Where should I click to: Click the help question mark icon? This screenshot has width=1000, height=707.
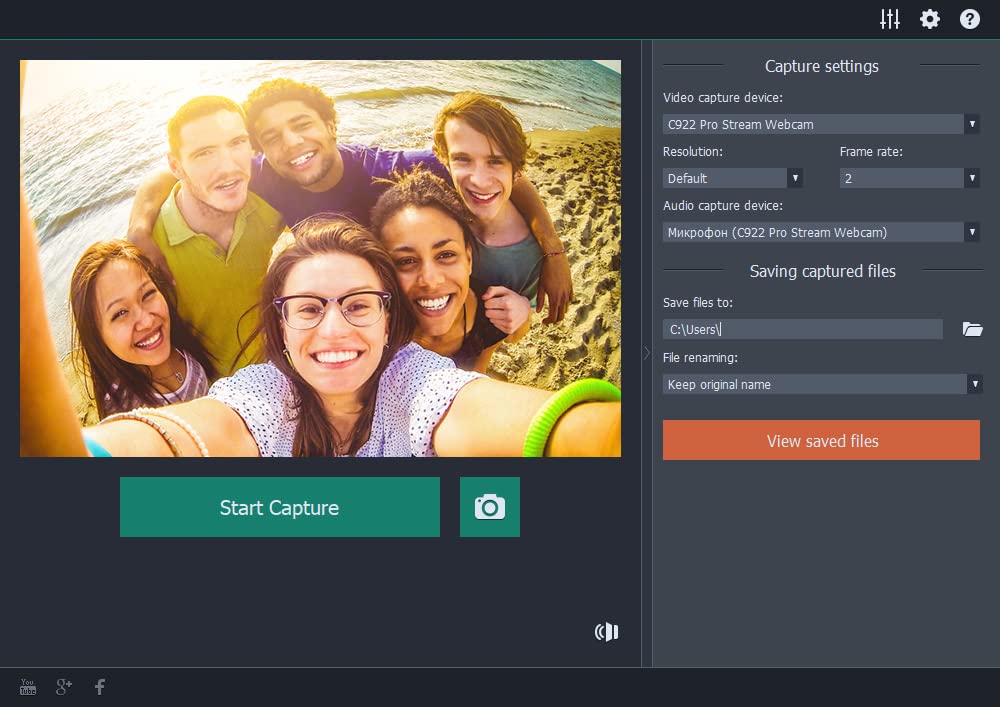969,19
